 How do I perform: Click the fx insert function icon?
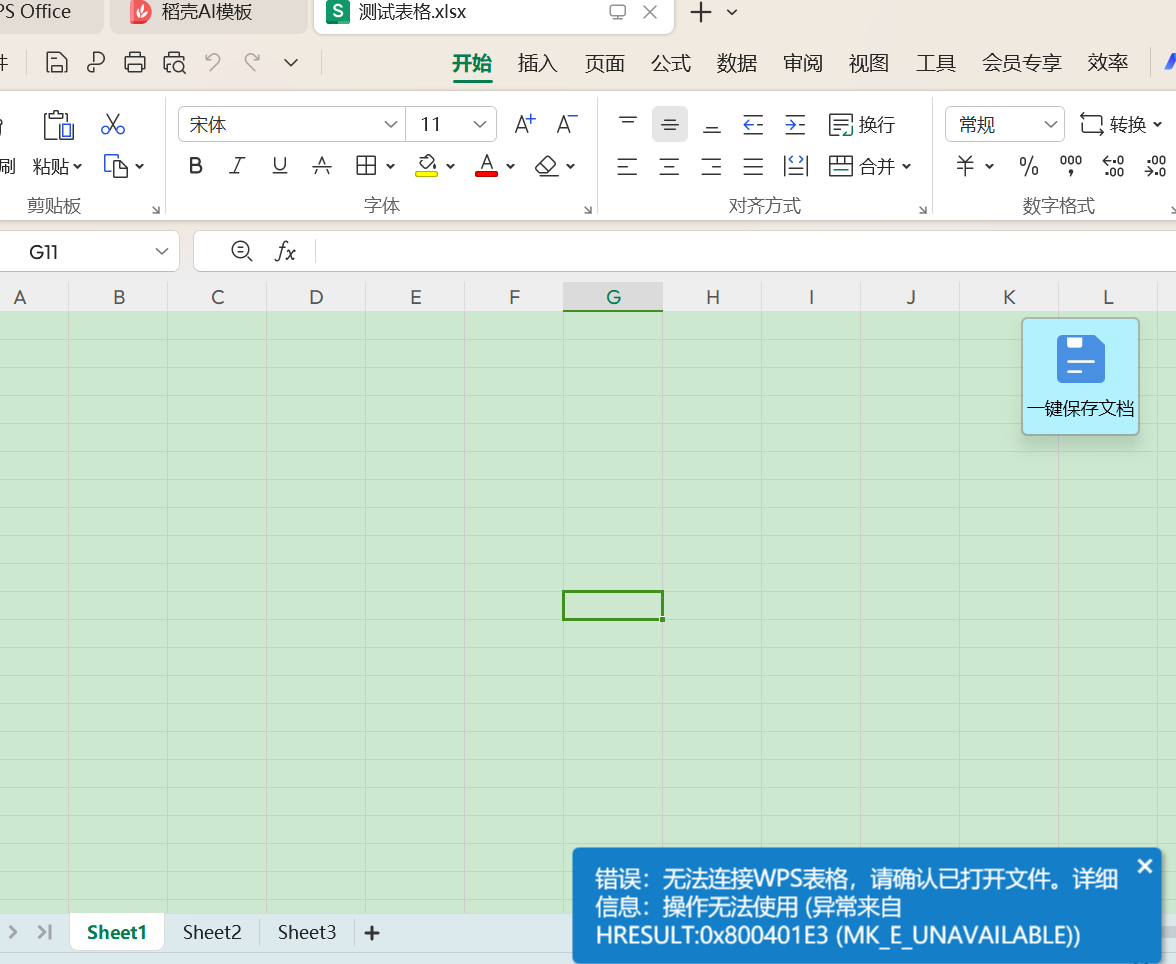286,252
